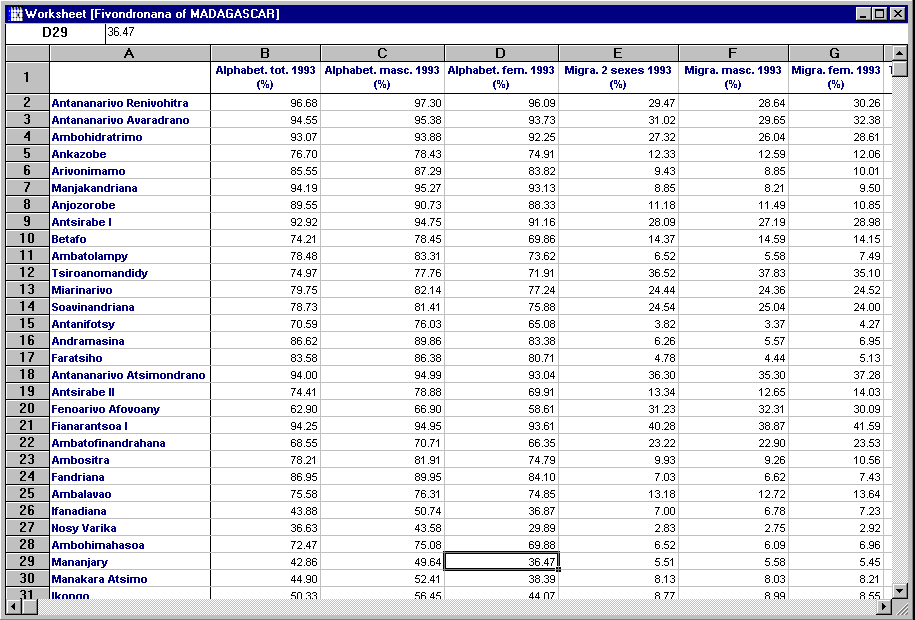Screen dimensions: 915x620
Task: Click cell value 96.68 in column B
Action: tap(265, 103)
